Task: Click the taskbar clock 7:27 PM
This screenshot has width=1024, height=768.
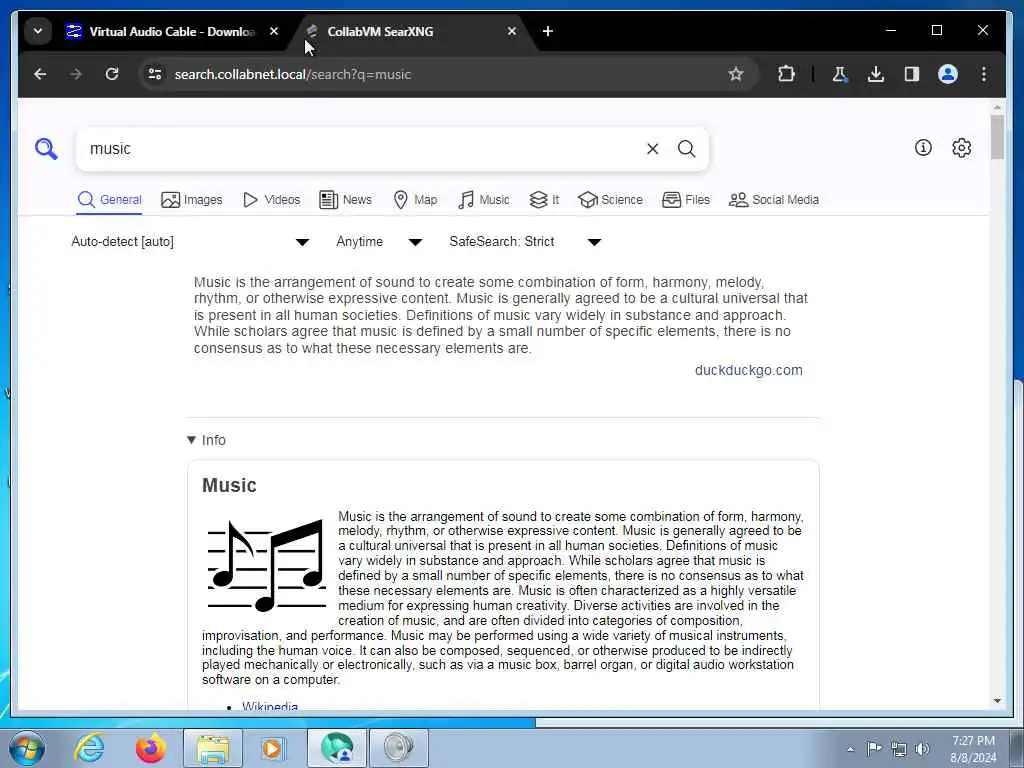Action: coord(973,749)
